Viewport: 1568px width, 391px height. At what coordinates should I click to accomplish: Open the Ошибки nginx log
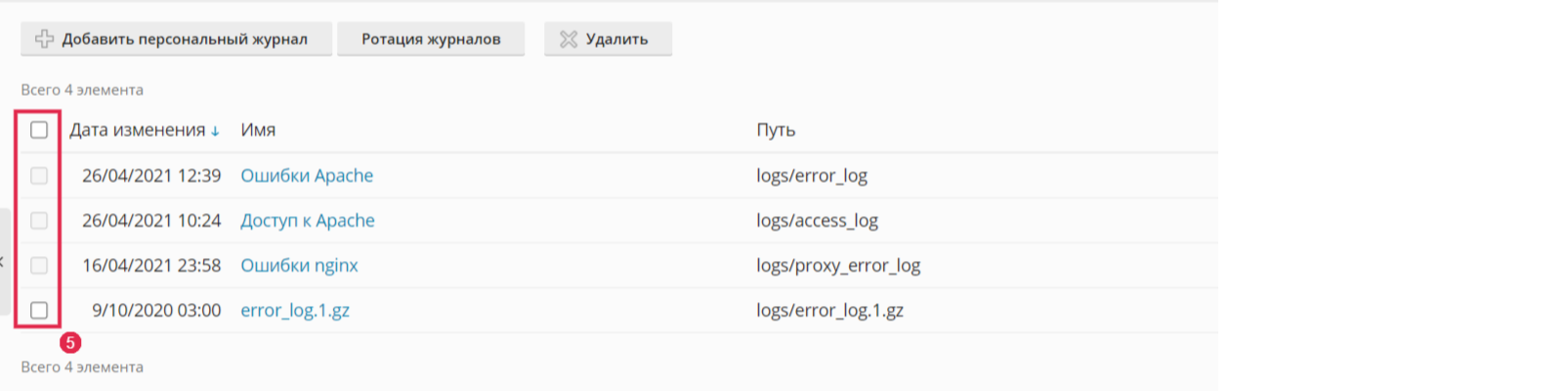click(299, 266)
